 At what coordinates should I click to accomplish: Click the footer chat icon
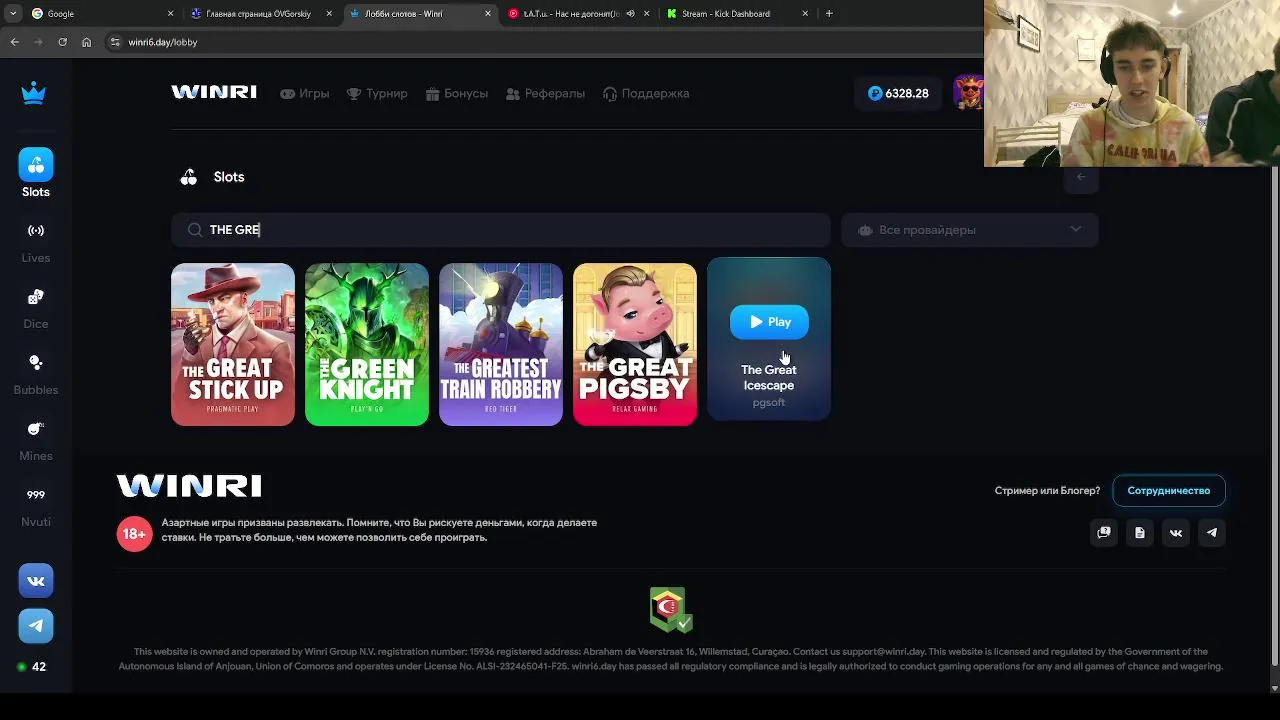pos(1104,533)
